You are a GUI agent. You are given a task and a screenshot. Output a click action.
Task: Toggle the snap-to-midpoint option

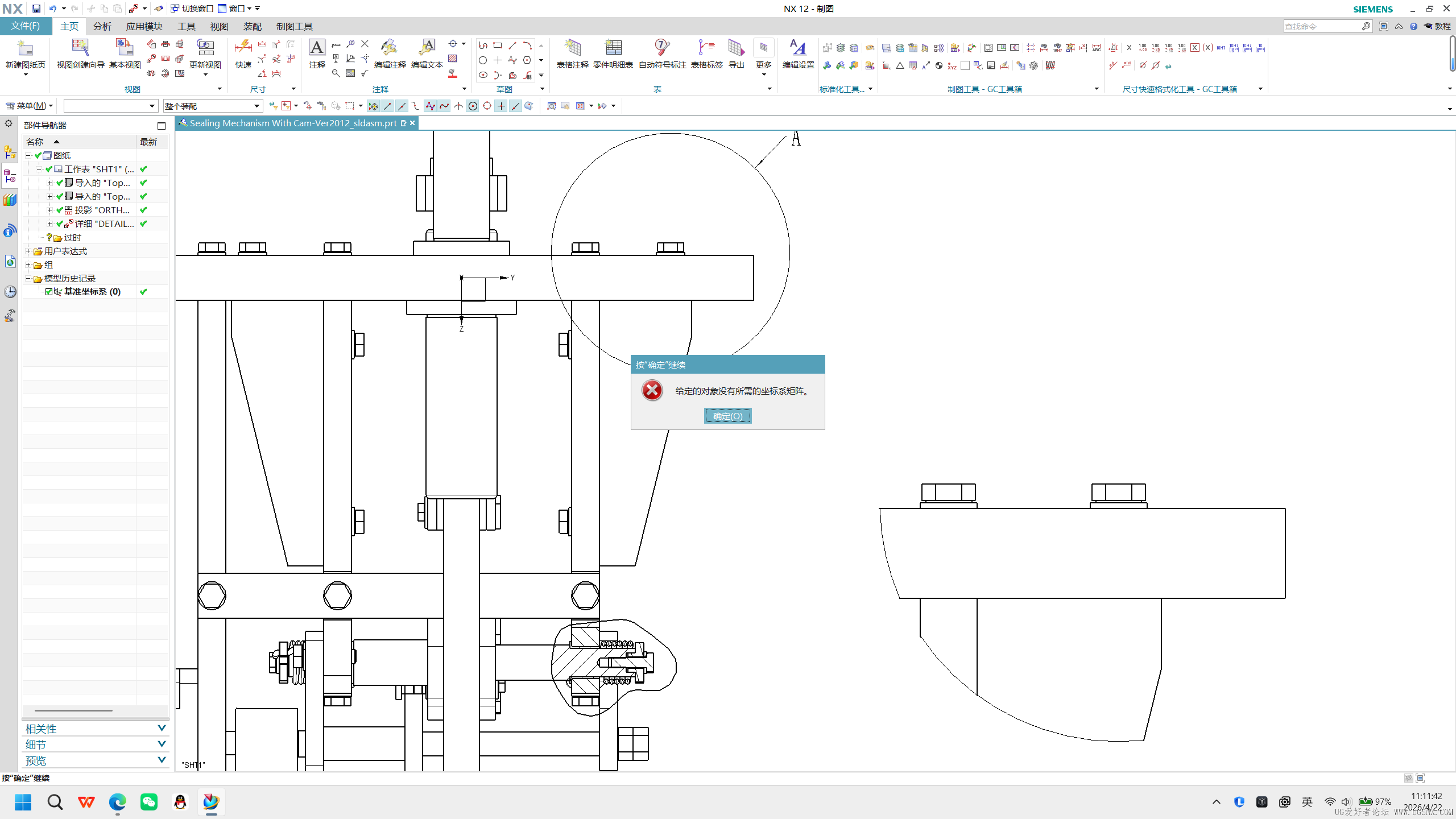point(402,106)
